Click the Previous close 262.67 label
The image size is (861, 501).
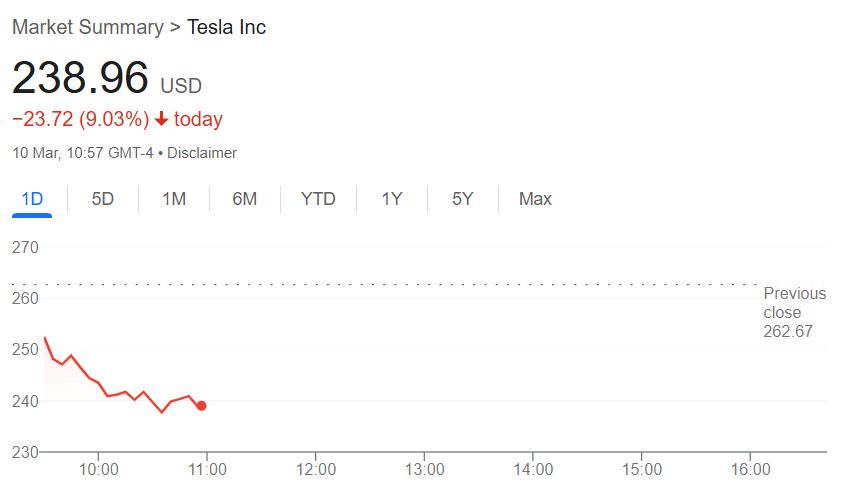pos(794,312)
